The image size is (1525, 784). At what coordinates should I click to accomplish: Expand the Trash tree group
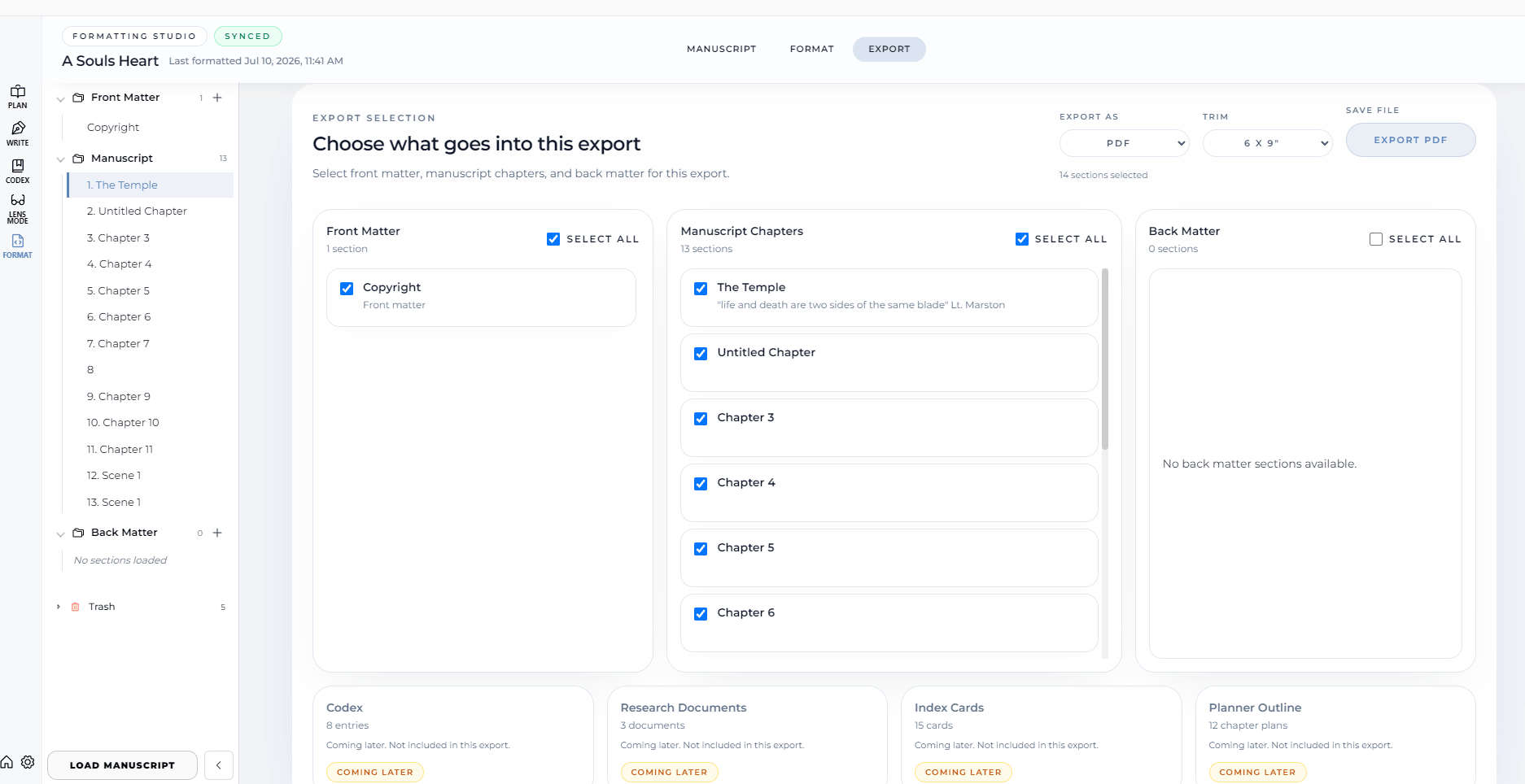(59, 607)
